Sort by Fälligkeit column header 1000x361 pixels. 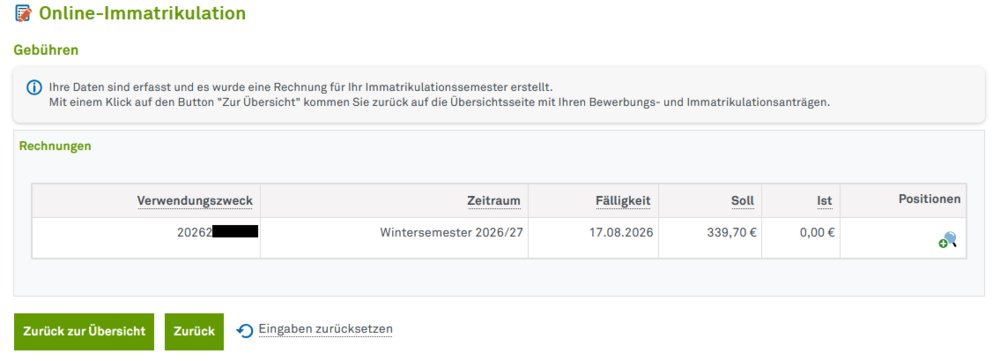click(622, 201)
